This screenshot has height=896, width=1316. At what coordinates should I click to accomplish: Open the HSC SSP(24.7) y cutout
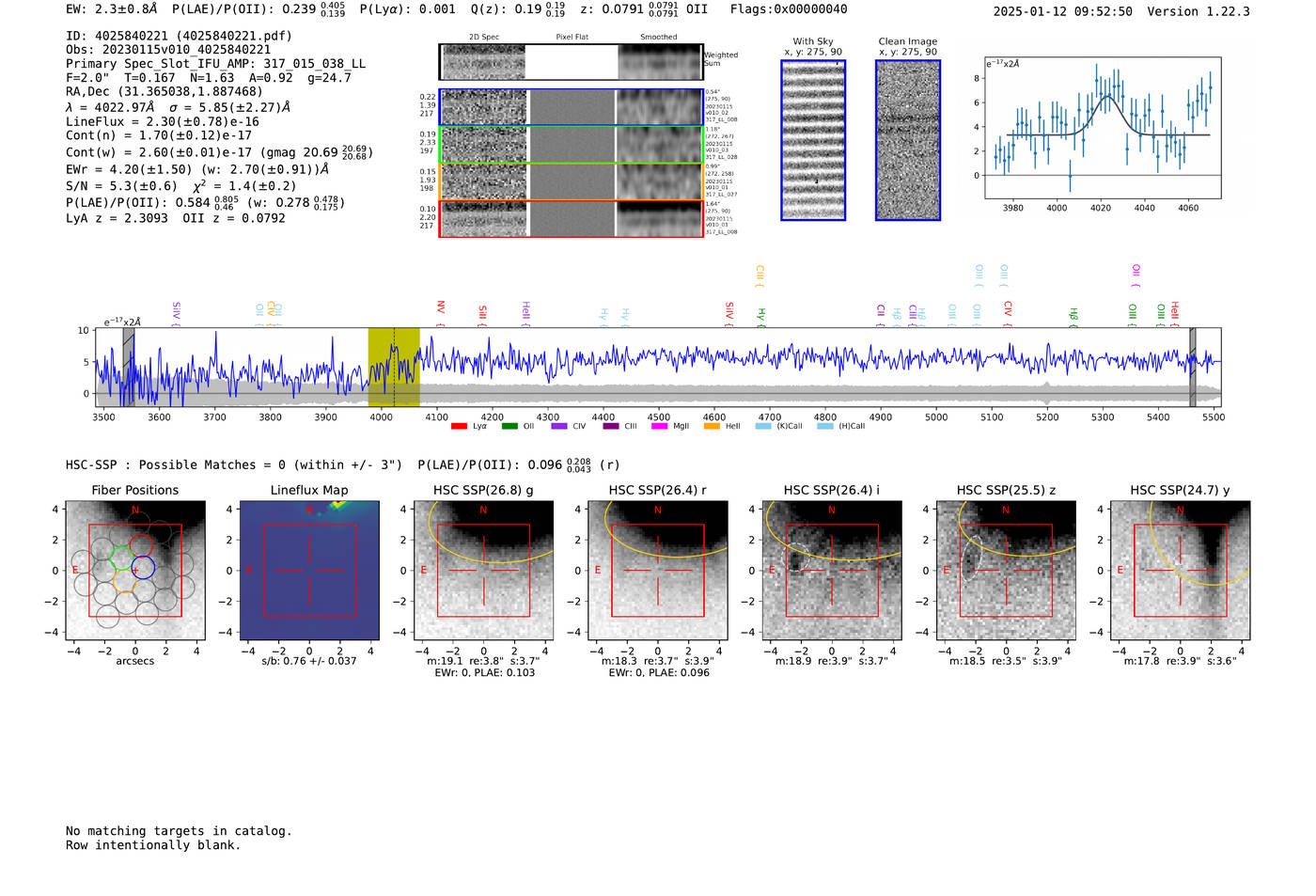point(1181,571)
